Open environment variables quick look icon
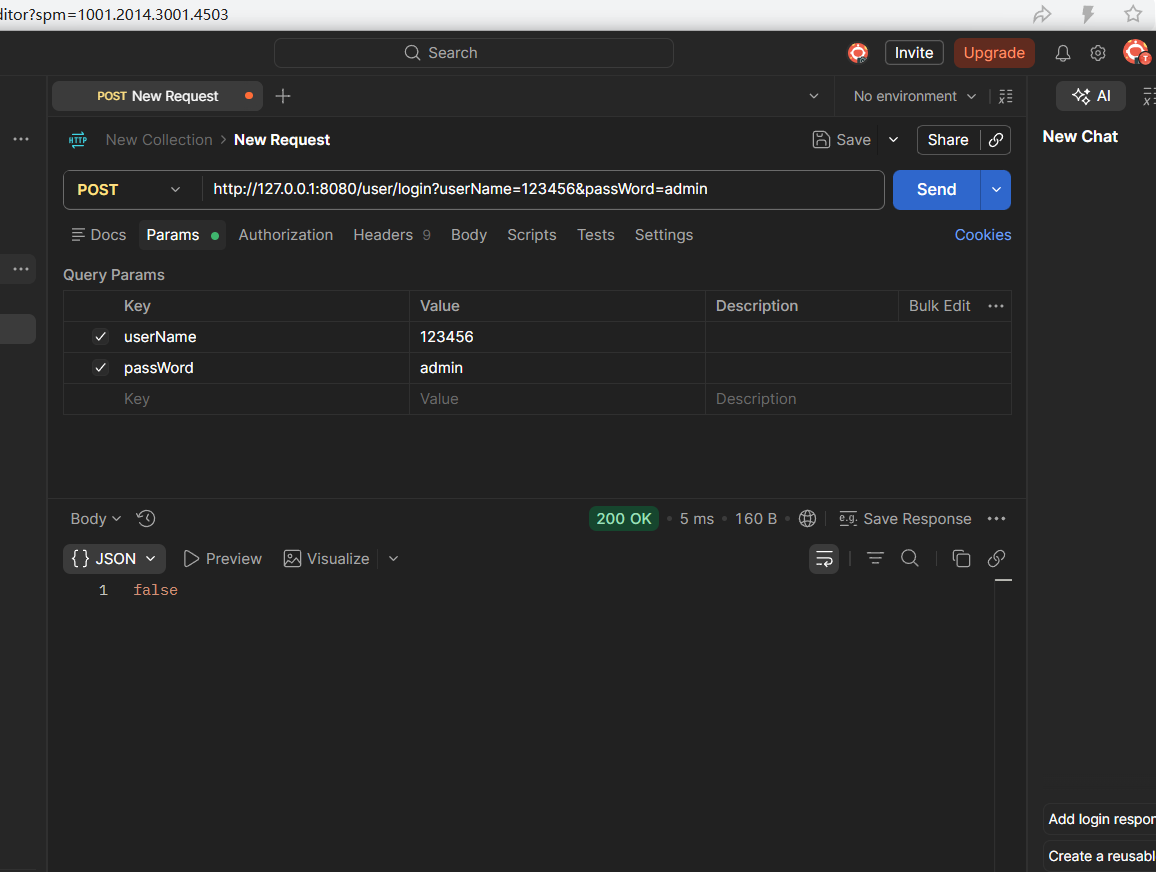 [x=1006, y=97]
